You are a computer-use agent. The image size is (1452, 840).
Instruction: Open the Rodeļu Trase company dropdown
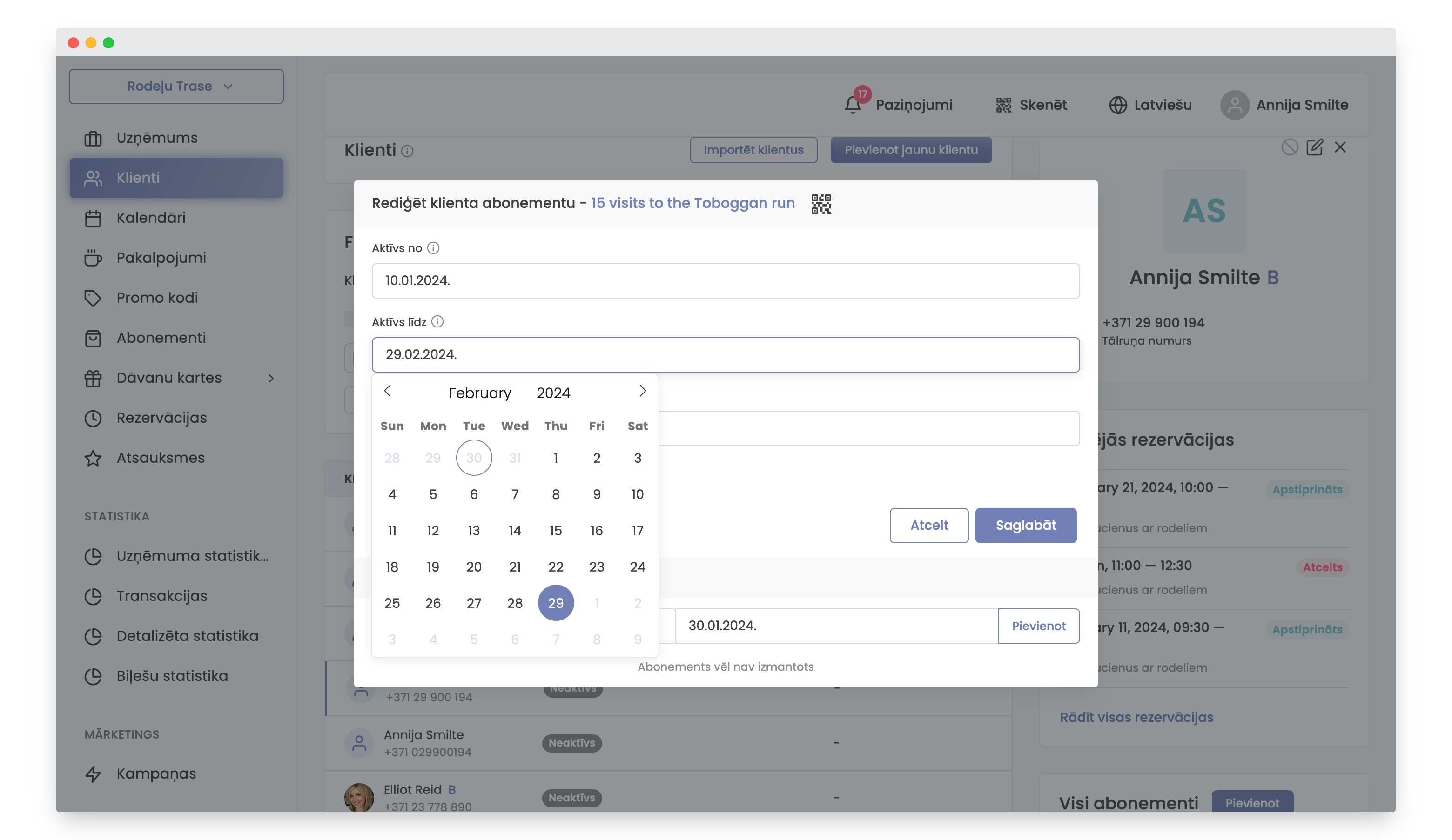(176, 87)
